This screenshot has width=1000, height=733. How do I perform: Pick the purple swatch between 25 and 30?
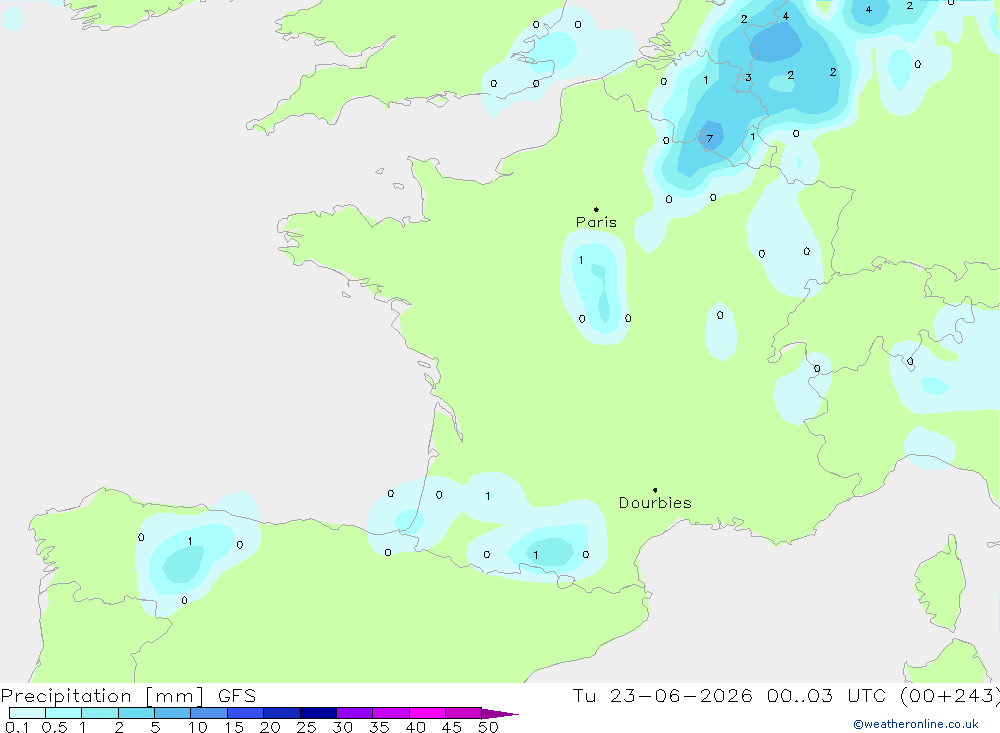318,713
